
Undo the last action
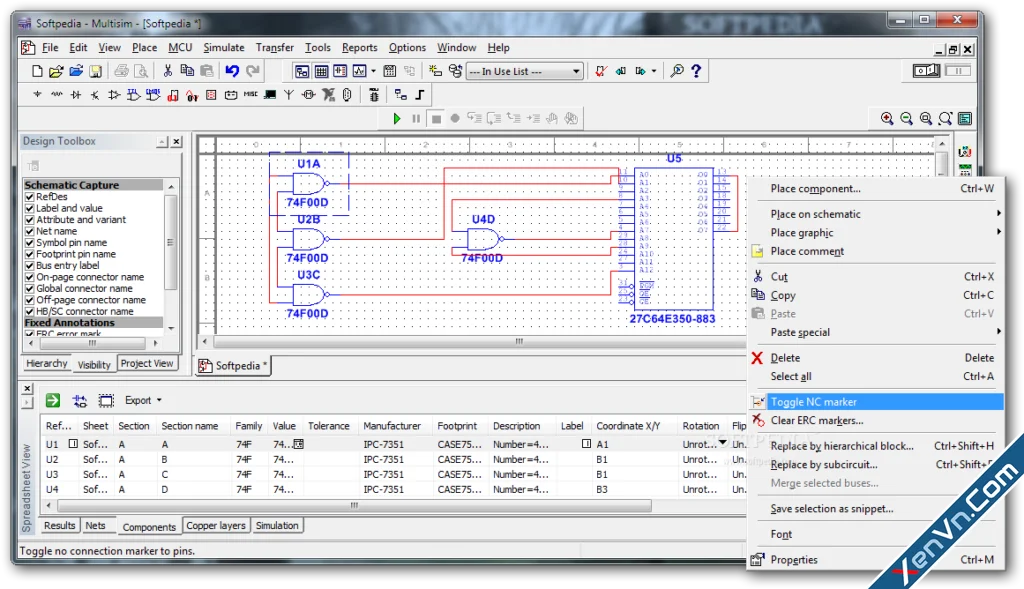(x=232, y=71)
